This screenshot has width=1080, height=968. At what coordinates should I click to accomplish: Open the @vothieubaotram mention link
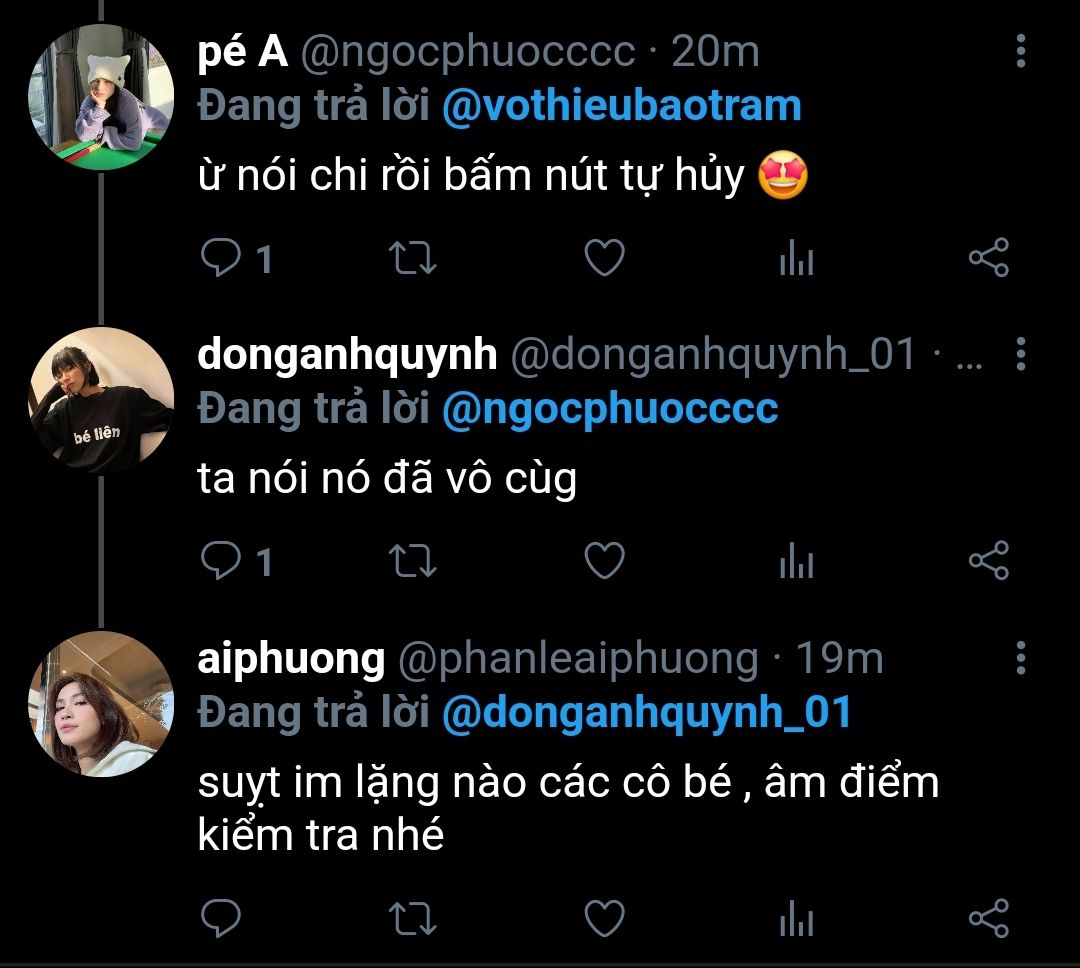click(621, 107)
